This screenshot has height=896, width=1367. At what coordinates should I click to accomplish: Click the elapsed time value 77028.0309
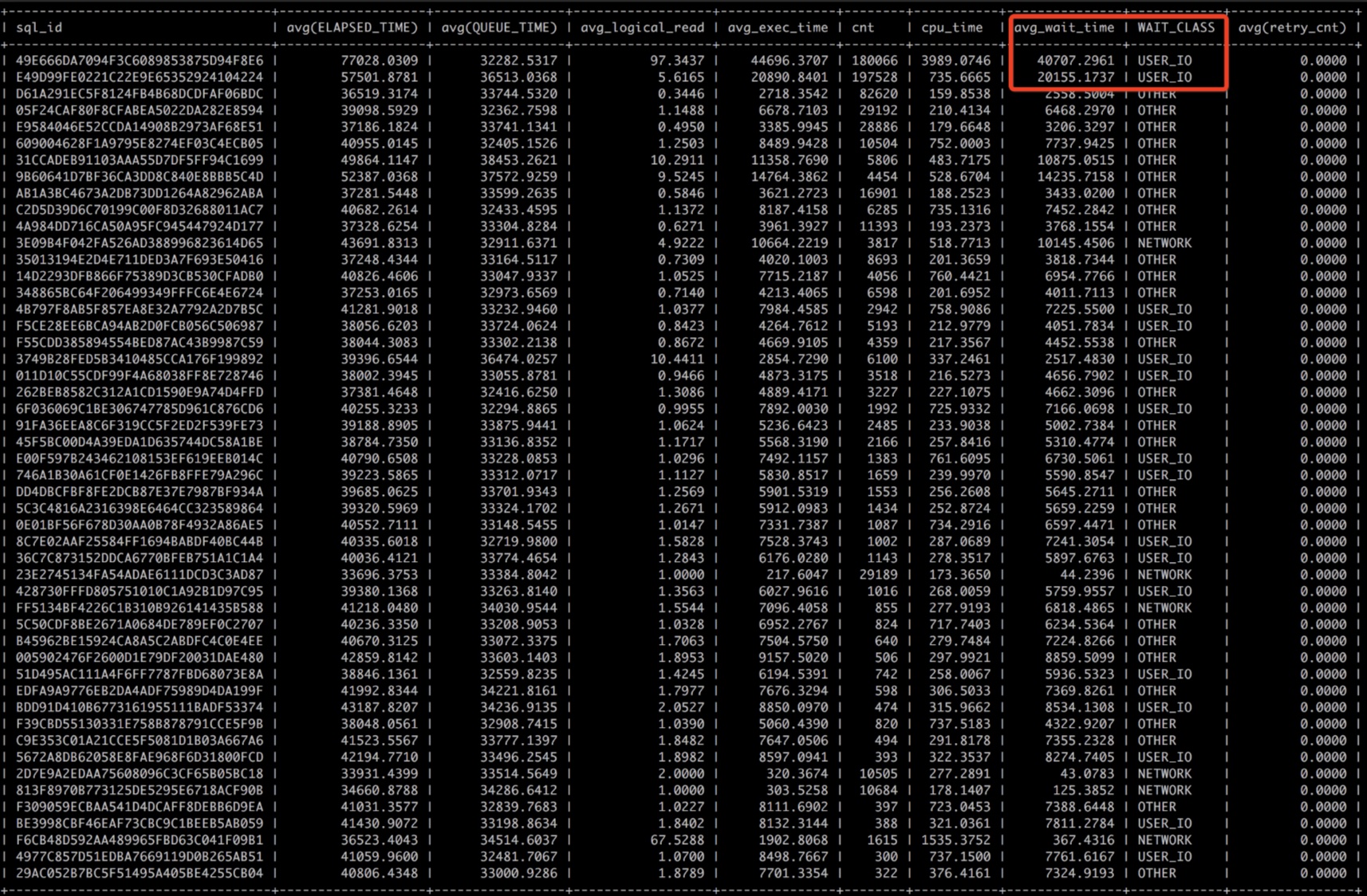click(379, 61)
